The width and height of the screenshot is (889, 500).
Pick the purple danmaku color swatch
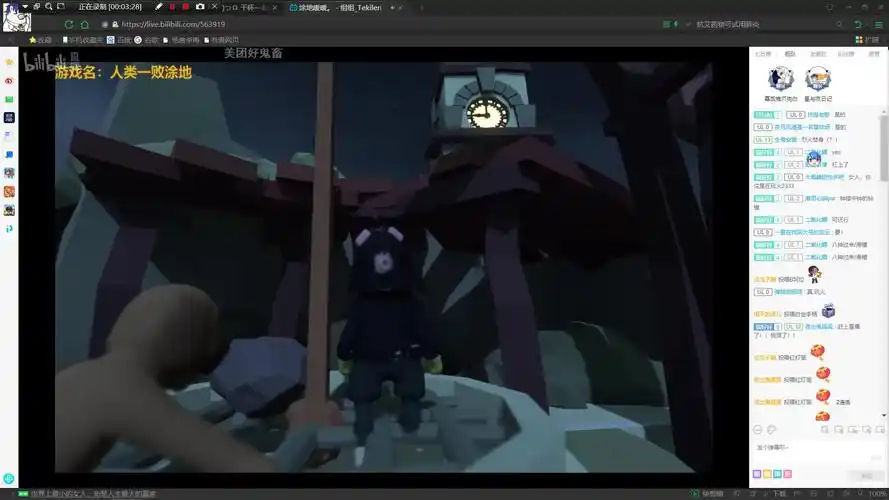click(756, 474)
